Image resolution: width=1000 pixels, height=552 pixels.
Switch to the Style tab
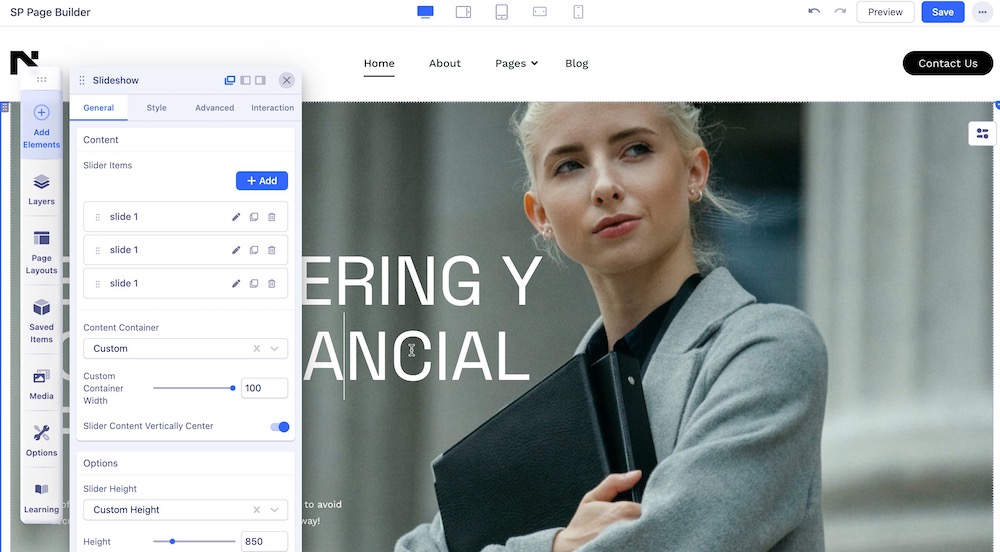[x=157, y=108]
